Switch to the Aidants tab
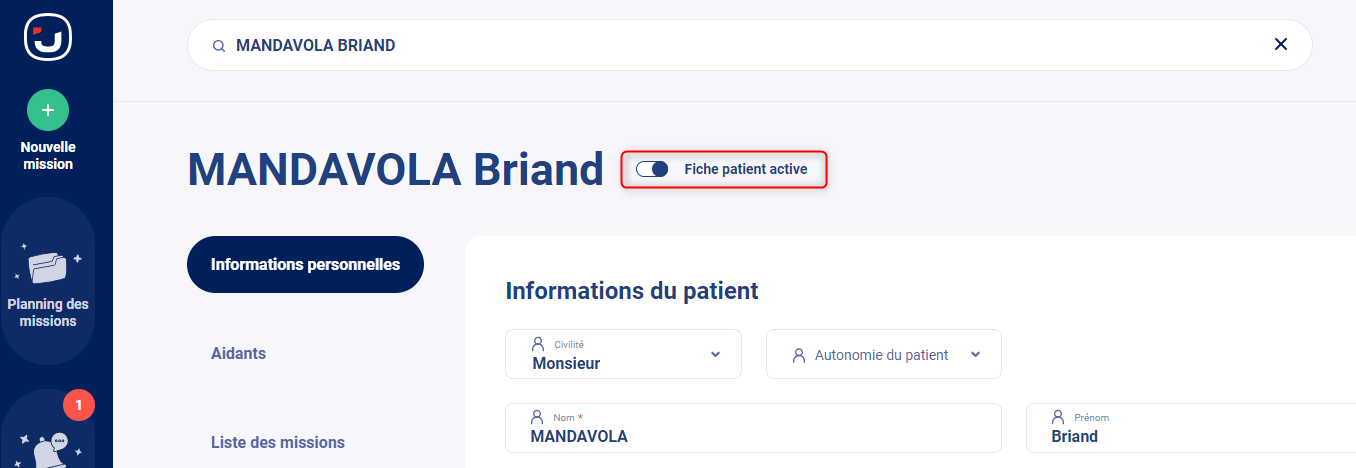 point(238,354)
